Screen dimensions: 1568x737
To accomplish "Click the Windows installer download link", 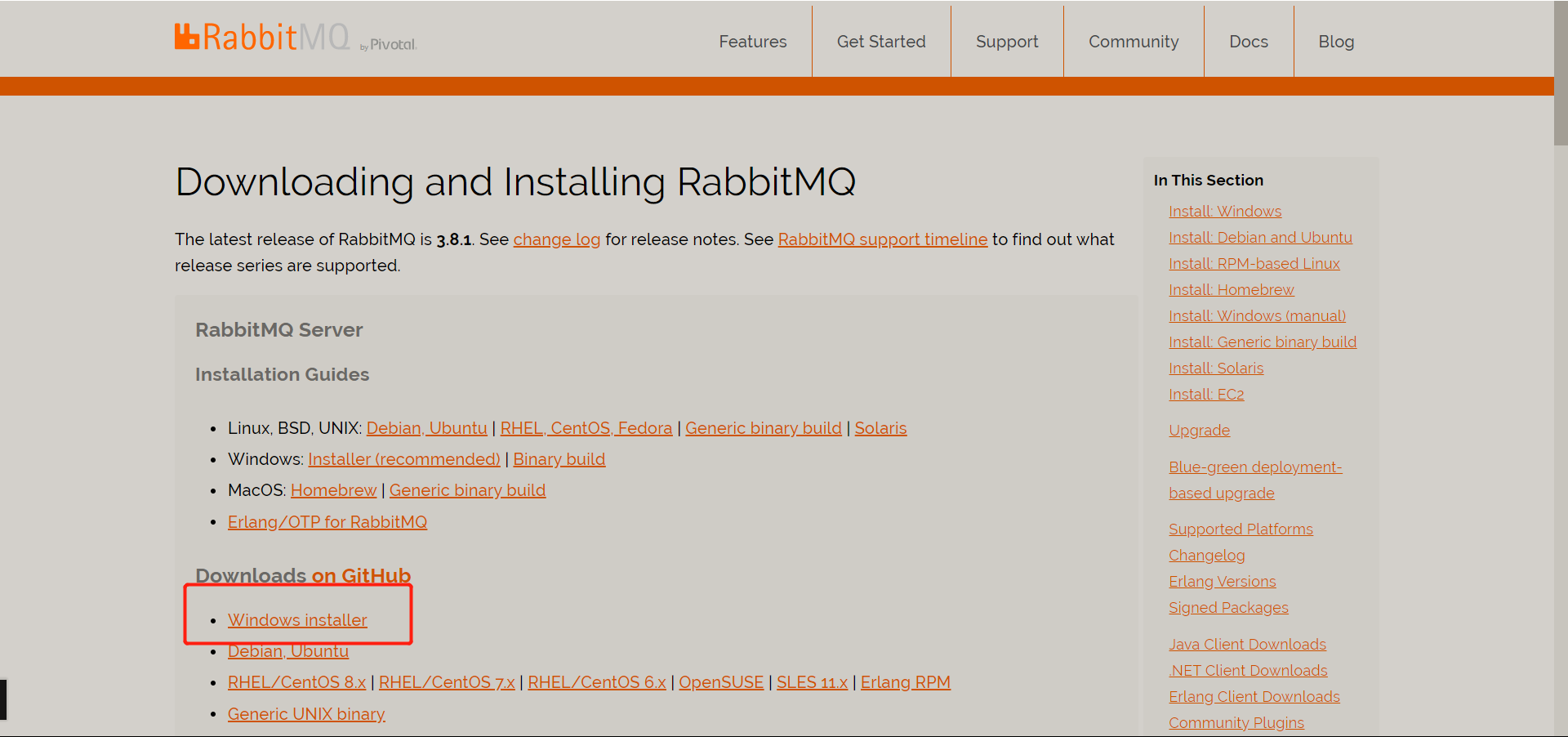I will click(297, 620).
